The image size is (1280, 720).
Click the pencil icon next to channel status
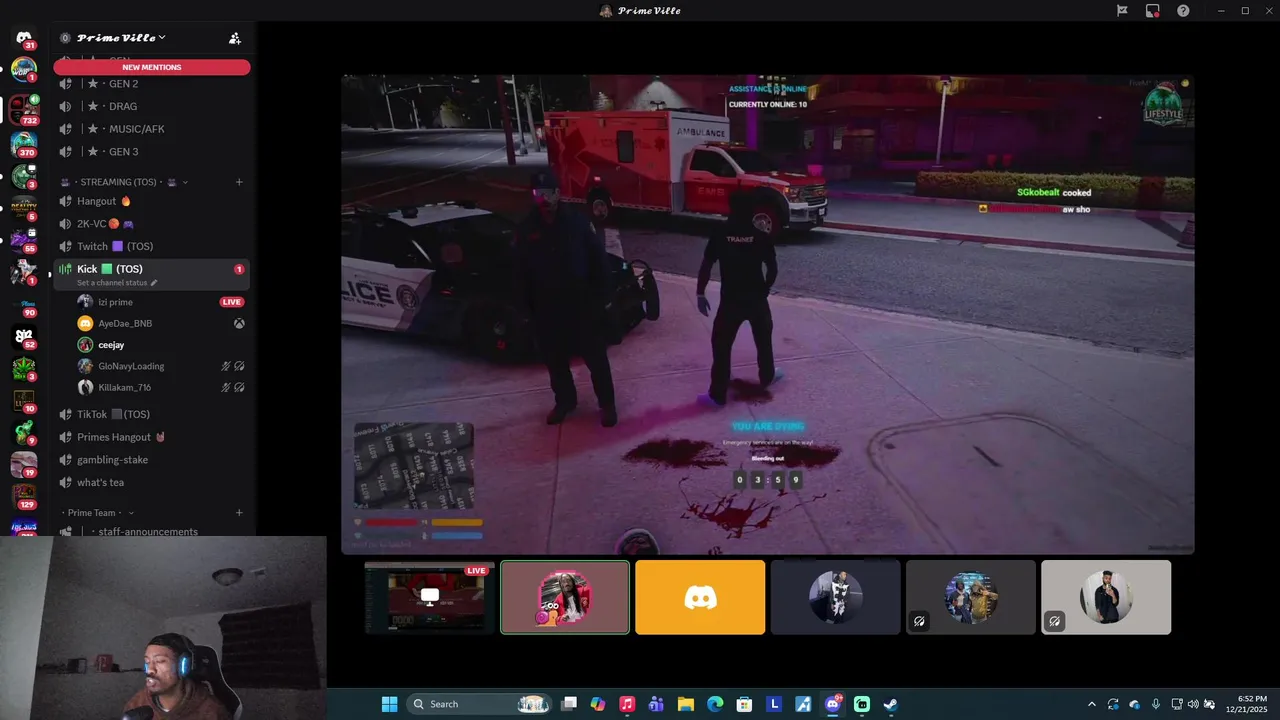coord(153,283)
